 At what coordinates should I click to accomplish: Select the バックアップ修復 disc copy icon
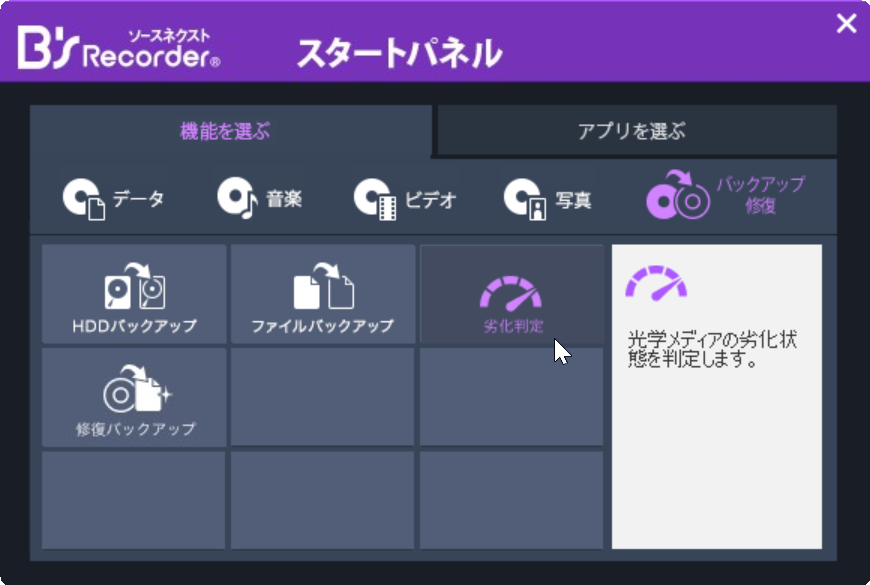pos(678,195)
